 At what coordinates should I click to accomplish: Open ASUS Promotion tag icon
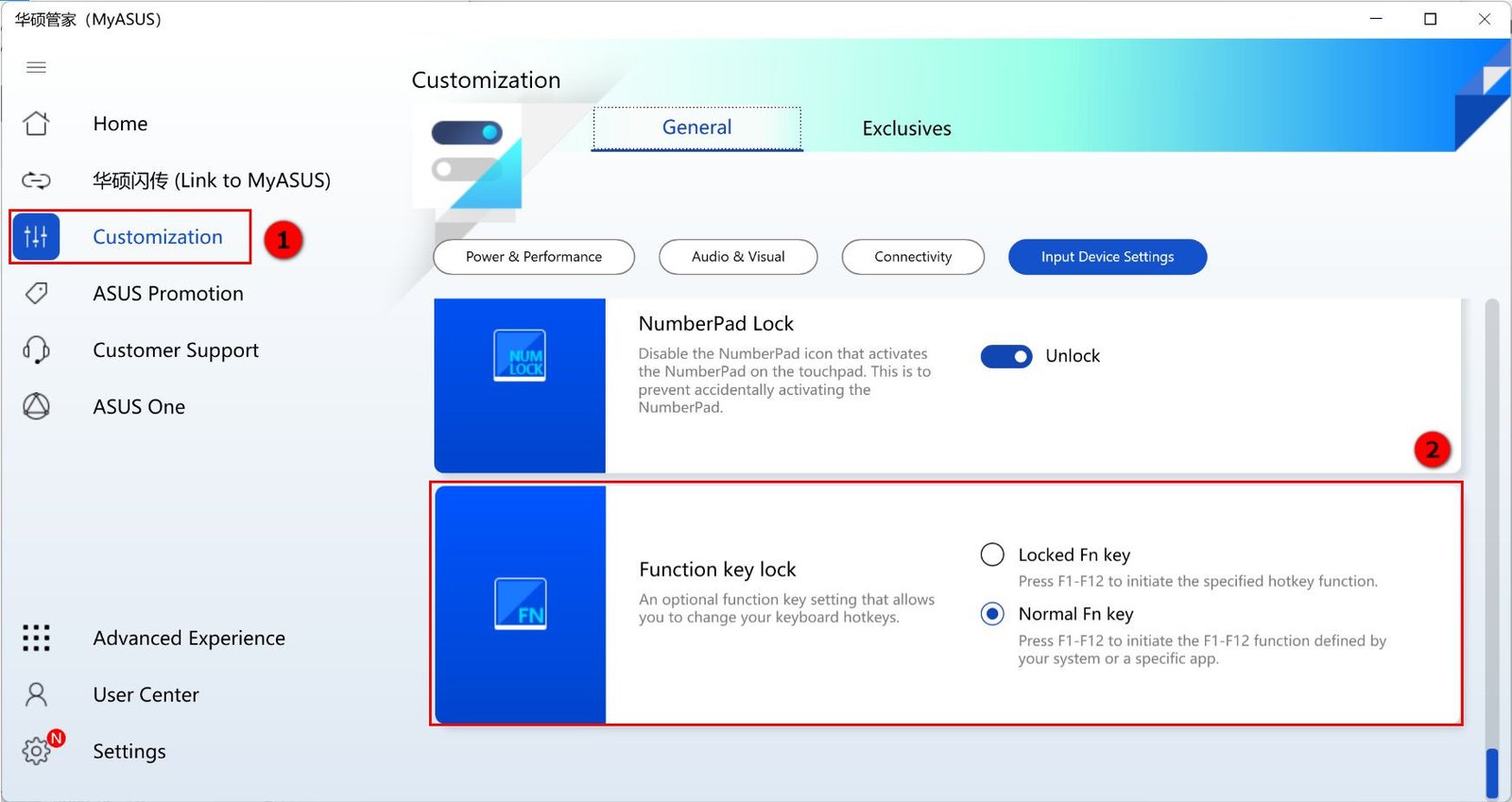click(x=36, y=294)
